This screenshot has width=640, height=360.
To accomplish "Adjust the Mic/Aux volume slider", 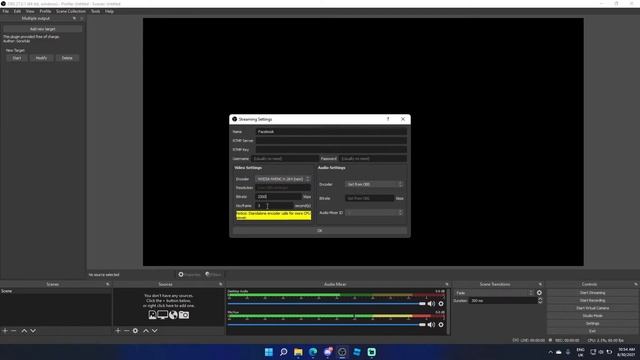I will (x=327, y=325).
